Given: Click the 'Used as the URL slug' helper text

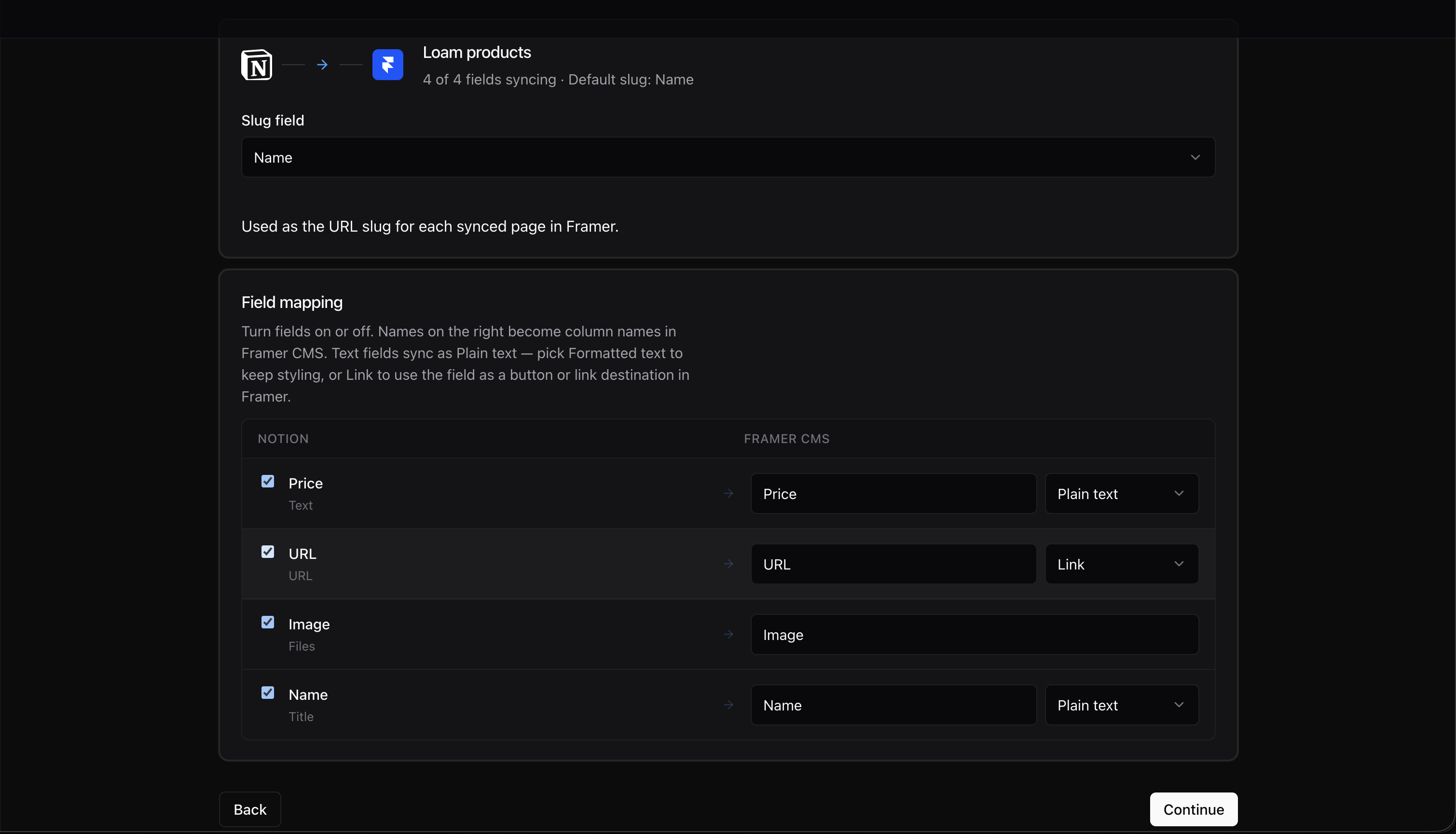Looking at the screenshot, I should click(x=429, y=226).
